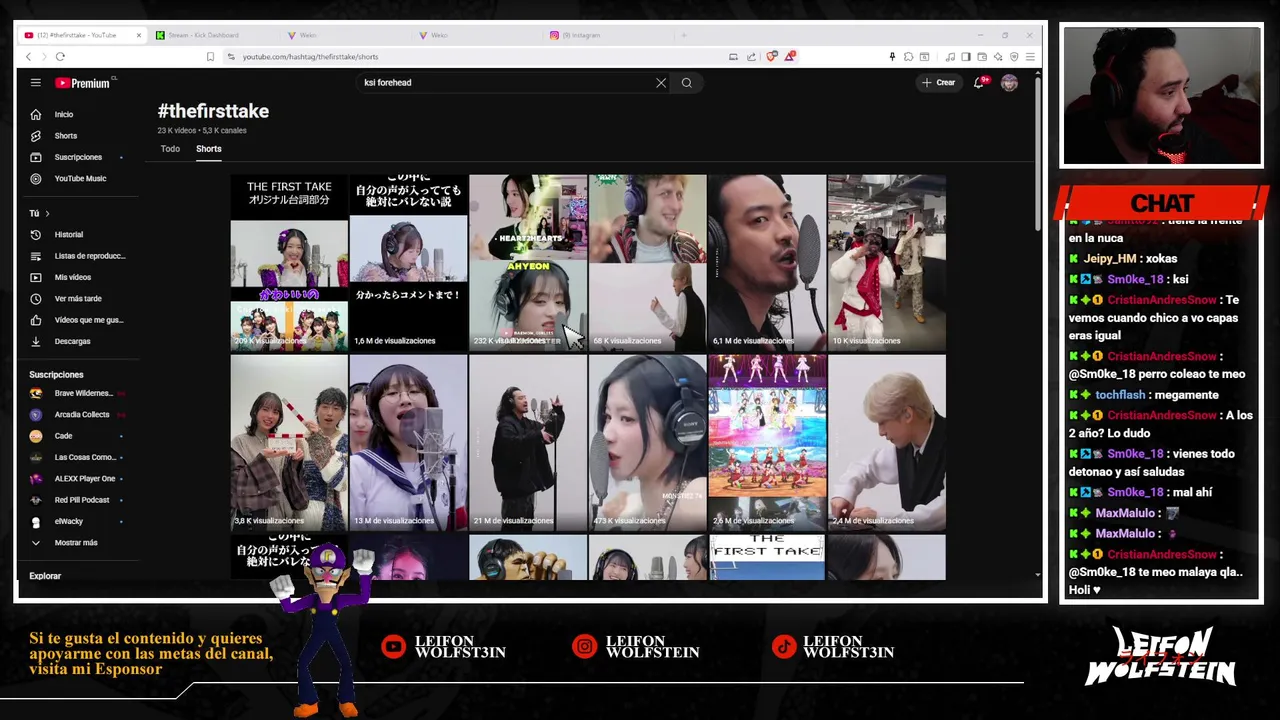Click the Explorar heading in the sidebar
The width and height of the screenshot is (1280, 720).
pos(45,576)
